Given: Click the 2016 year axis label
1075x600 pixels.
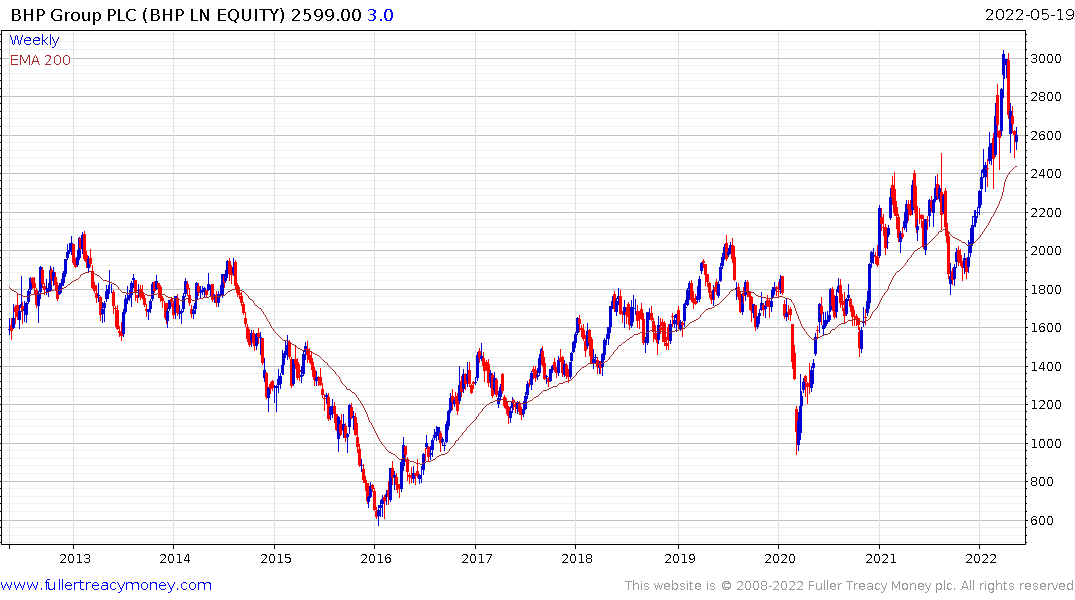Looking at the screenshot, I should click(x=376, y=558).
